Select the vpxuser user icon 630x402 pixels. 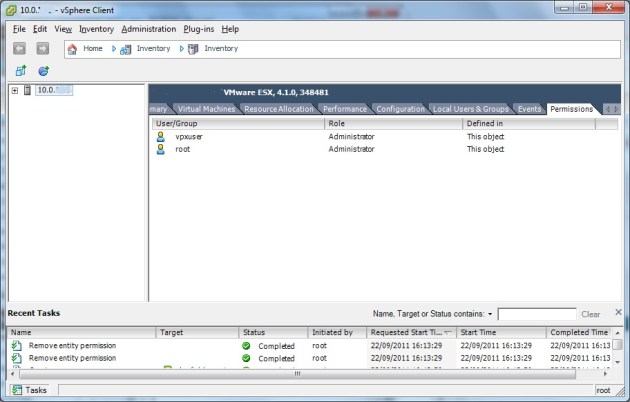[x=160, y=136]
